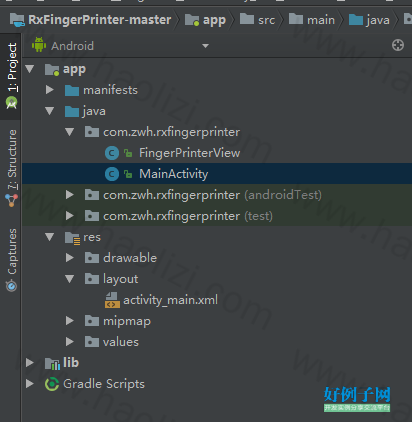This screenshot has width=412, height=422.
Task: Select the main breadcrumb
Action: (312, 20)
